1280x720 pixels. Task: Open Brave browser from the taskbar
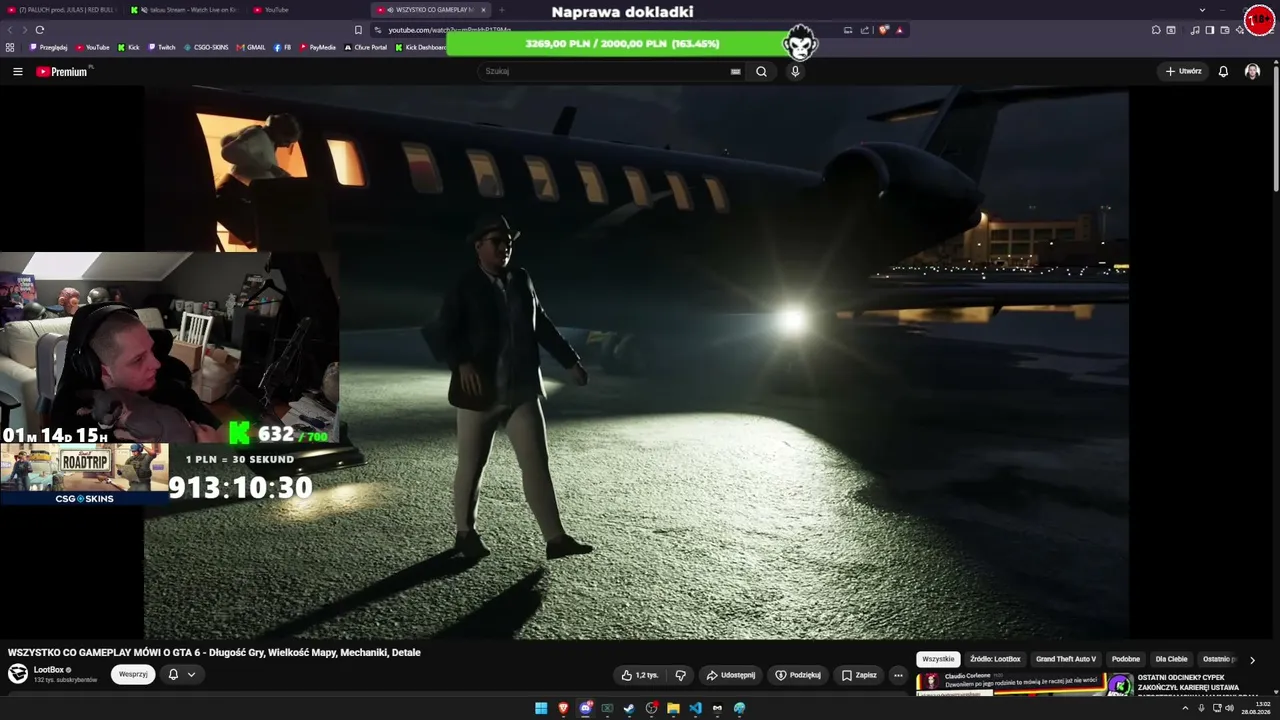click(563, 708)
